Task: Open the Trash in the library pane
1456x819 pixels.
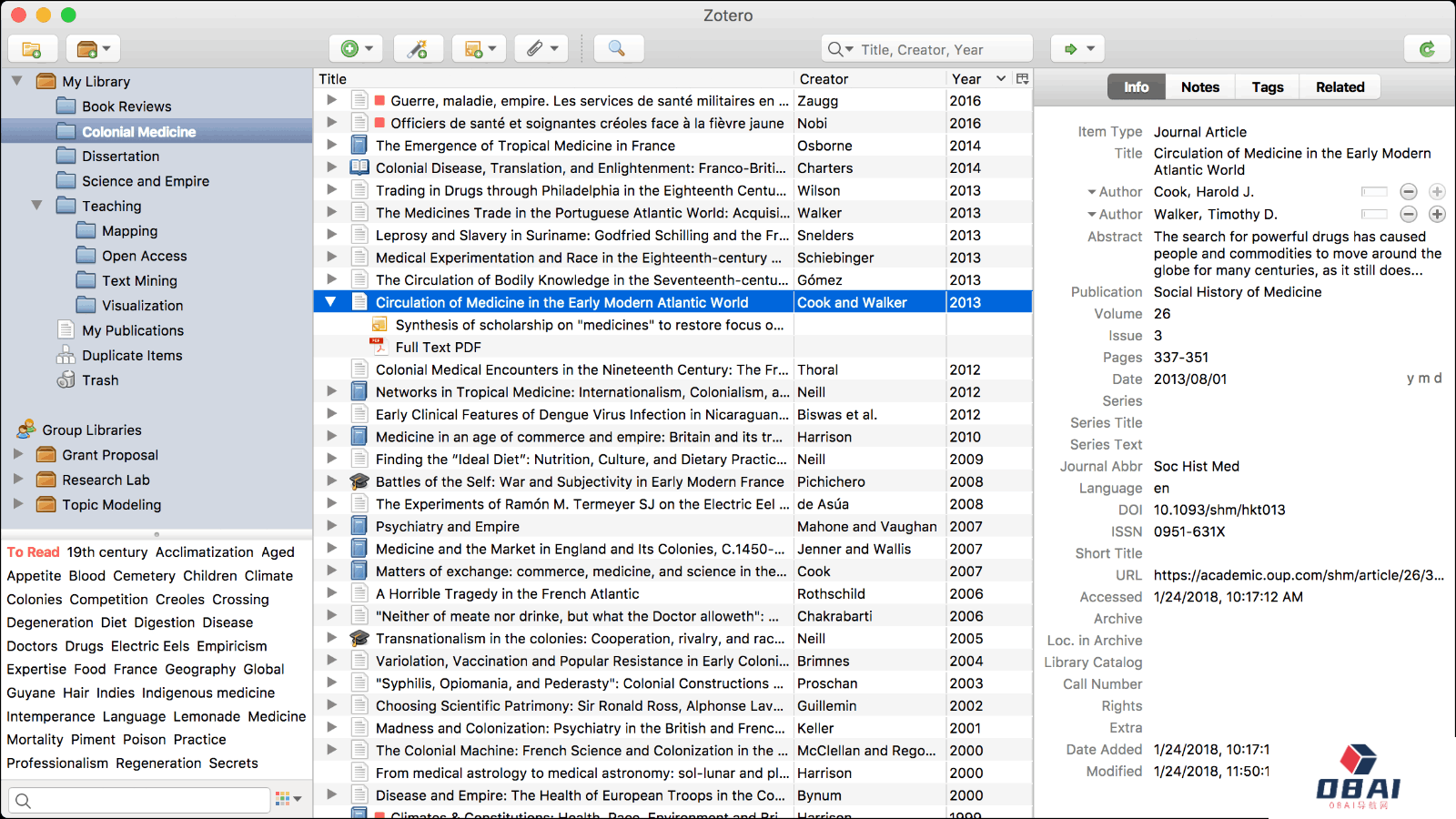Action: pos(100,380)
